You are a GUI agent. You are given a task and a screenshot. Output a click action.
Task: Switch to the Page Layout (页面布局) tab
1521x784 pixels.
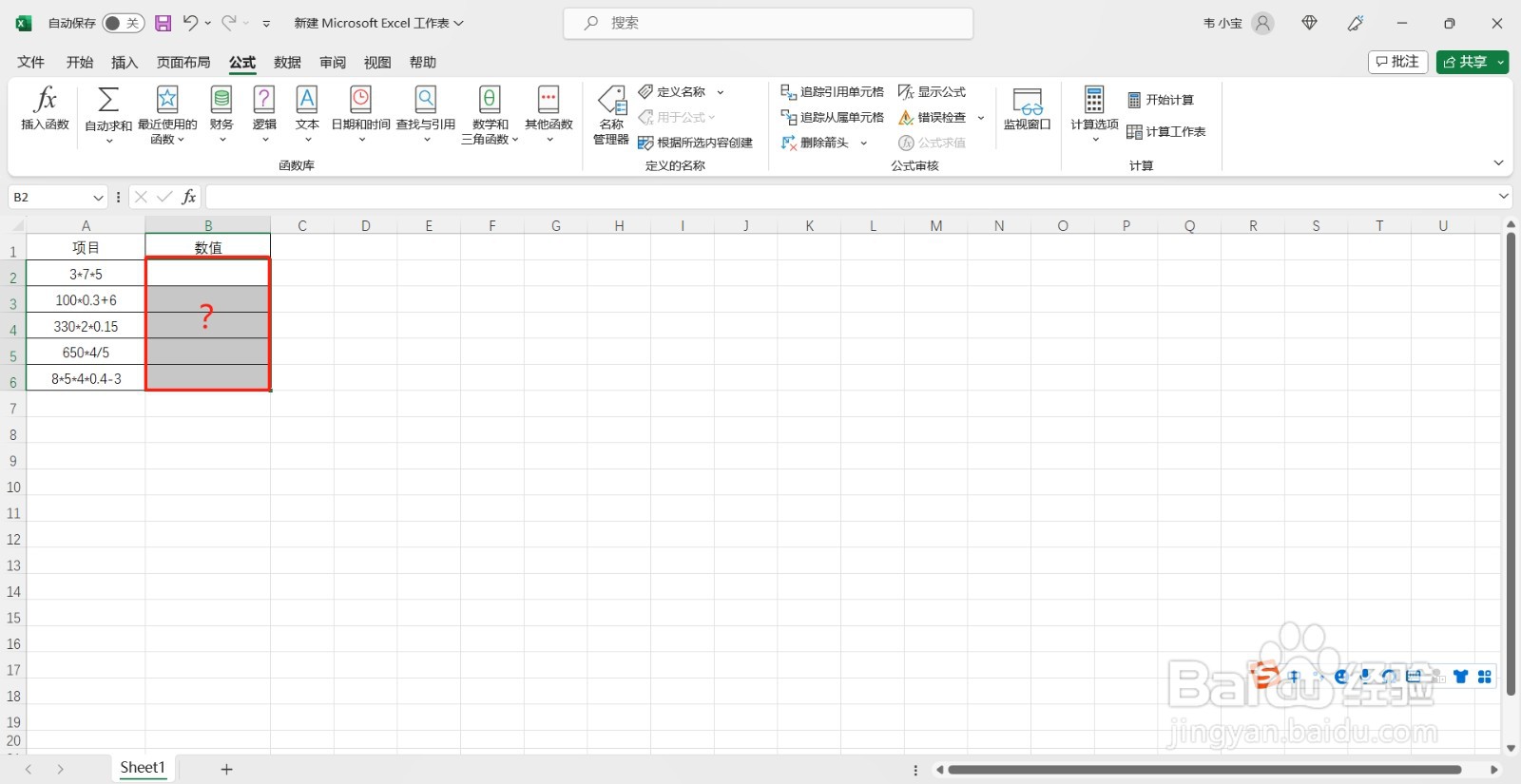[183, 62]
